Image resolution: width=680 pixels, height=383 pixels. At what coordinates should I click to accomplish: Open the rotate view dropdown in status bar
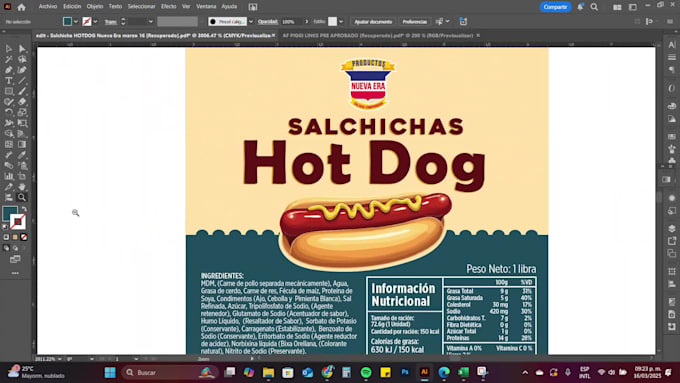point(92,359)
